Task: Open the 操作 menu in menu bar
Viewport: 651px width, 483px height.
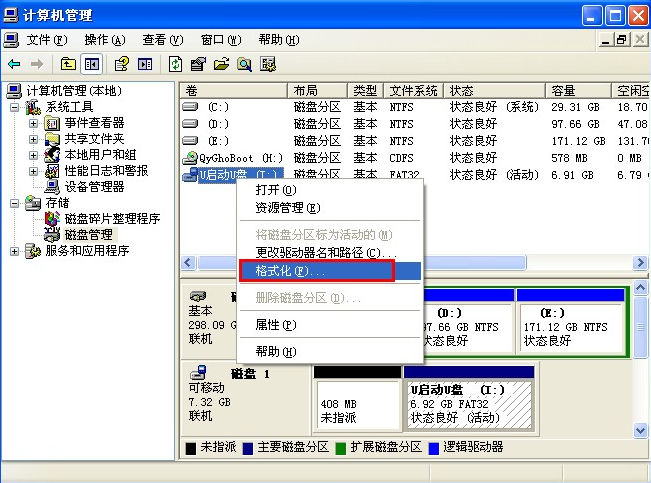Action: [105, 40]
